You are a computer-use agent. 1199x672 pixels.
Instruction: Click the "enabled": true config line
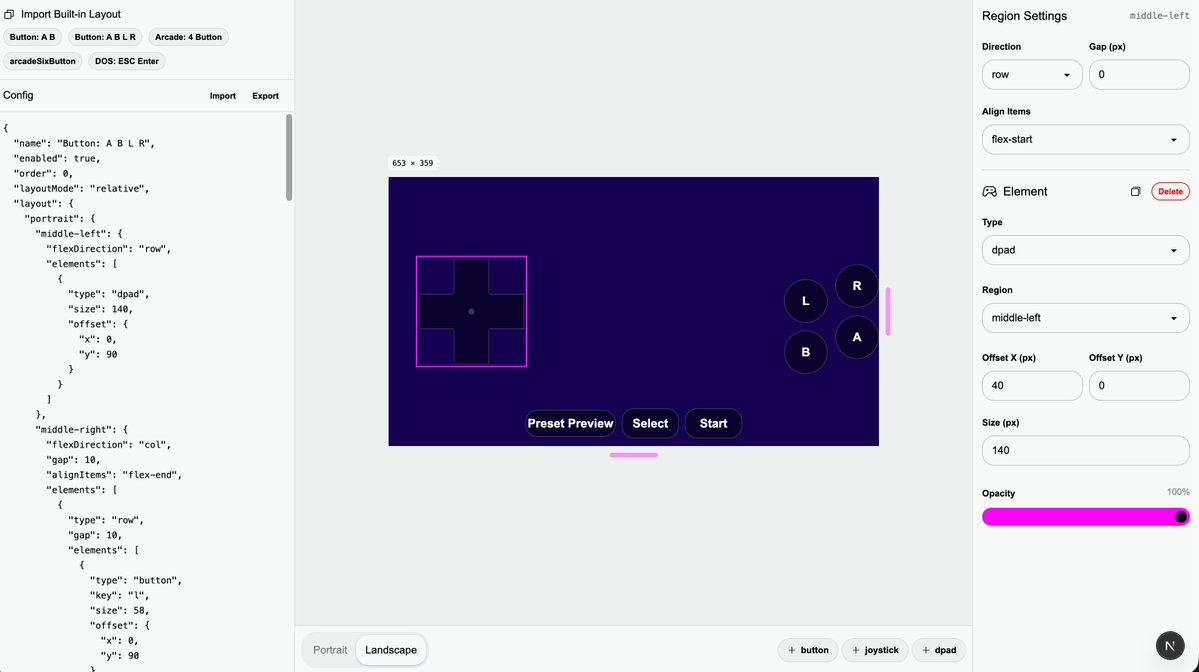coord(57,158)
